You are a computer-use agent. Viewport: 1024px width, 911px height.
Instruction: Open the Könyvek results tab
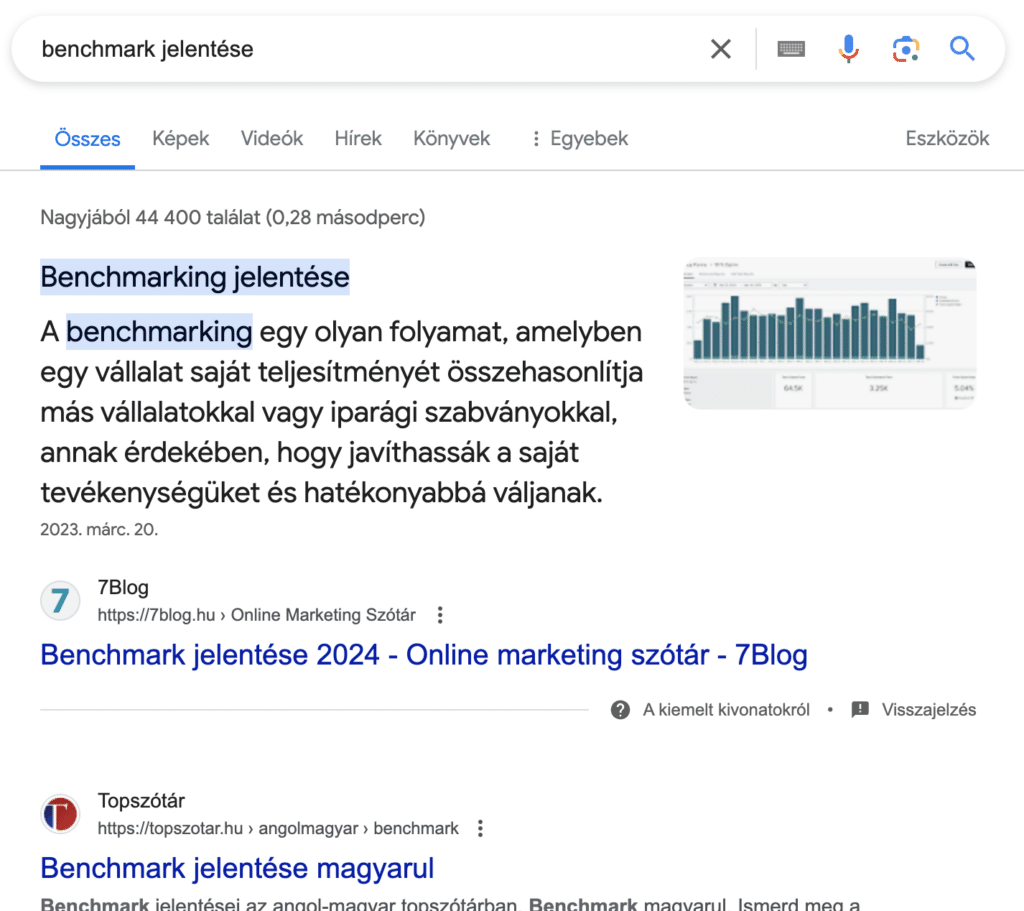pyautogui.click(x=451, y=139)
